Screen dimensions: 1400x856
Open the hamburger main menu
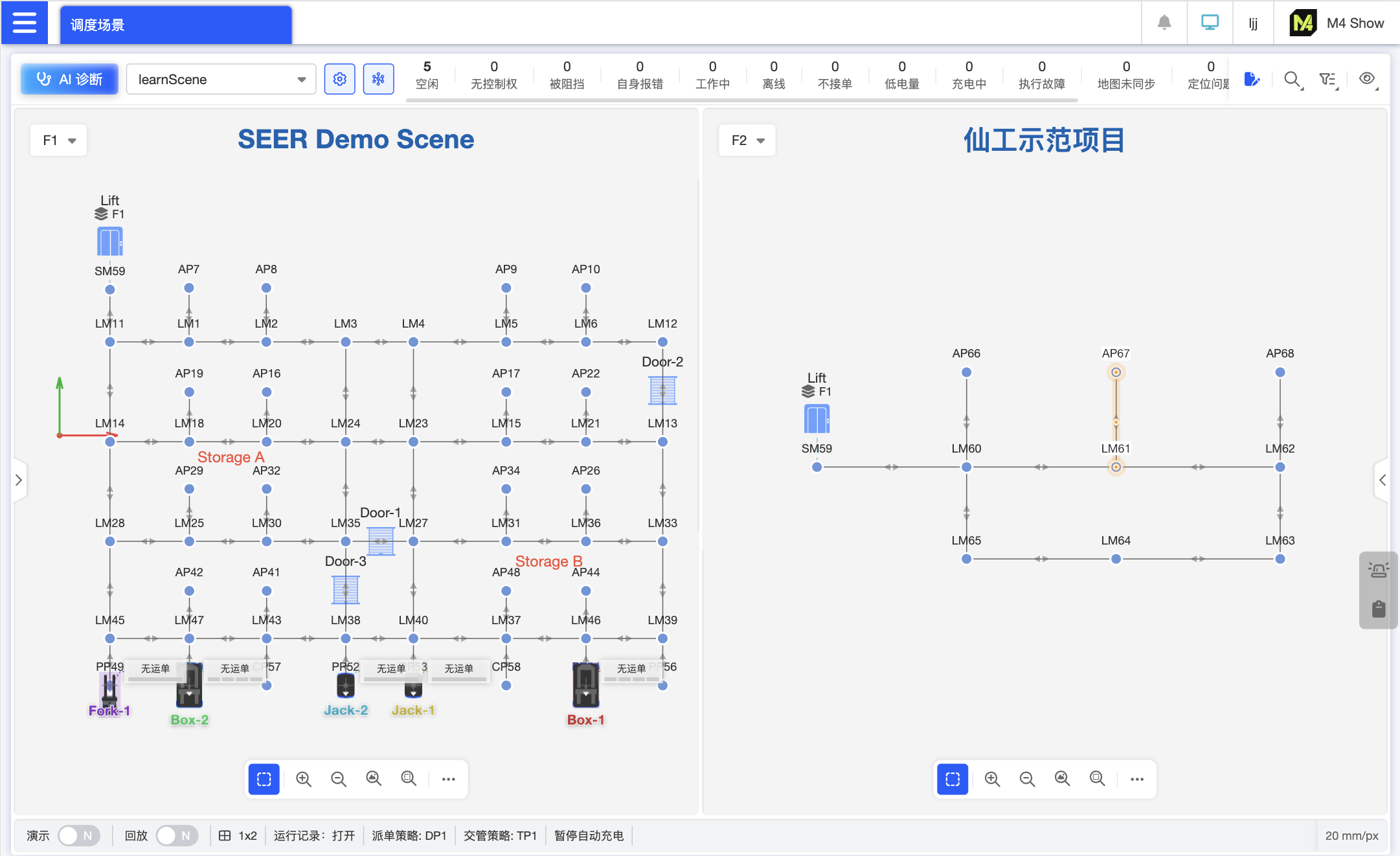[25, 23]
